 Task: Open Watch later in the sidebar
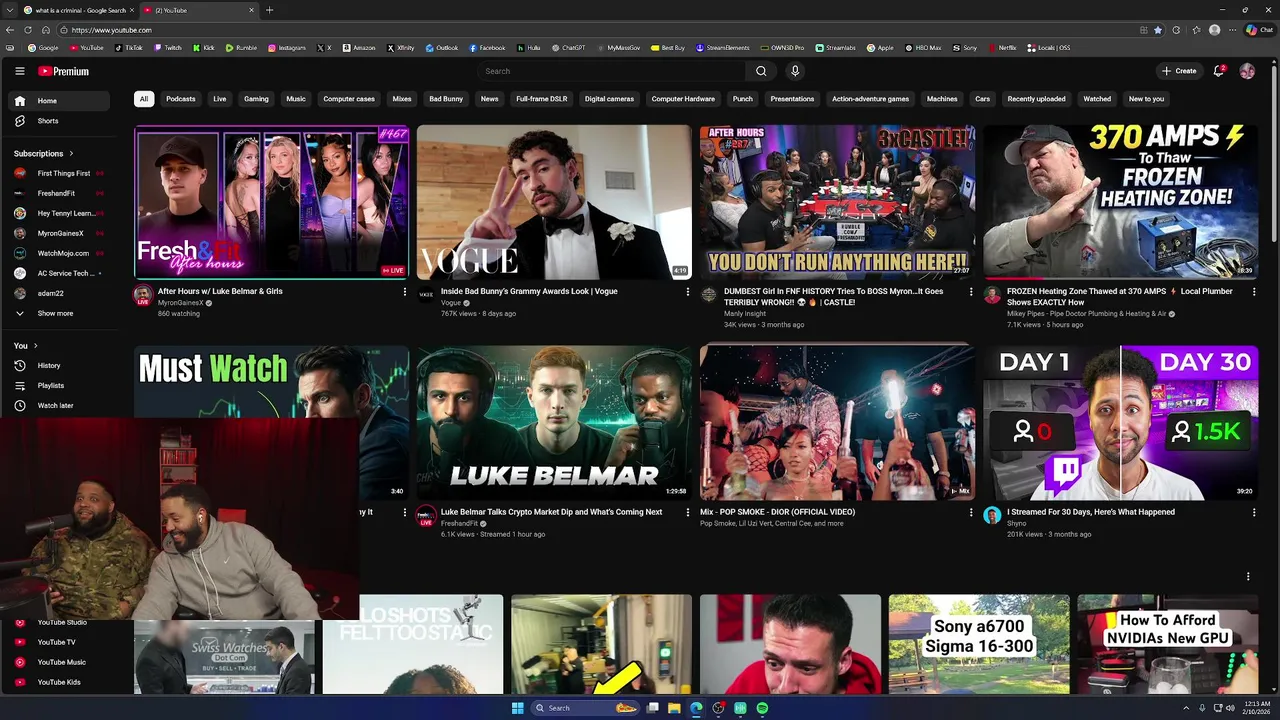[60, 405]
